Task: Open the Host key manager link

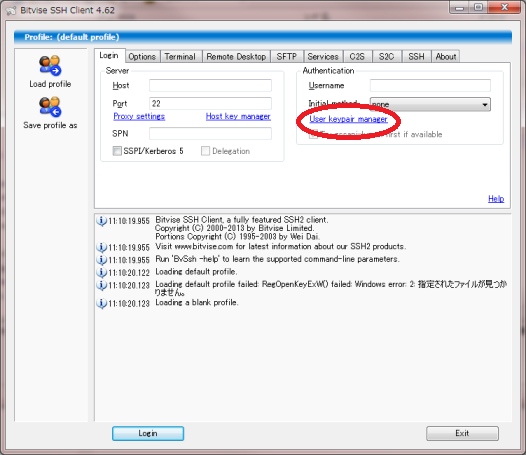Action: pos(238,116)
